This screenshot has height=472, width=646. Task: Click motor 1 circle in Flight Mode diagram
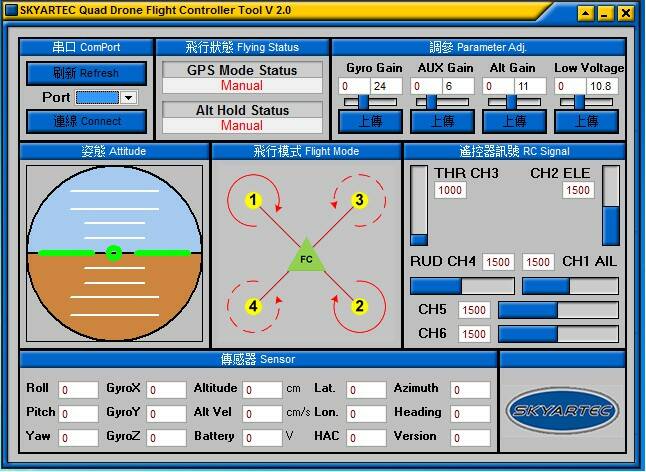pyautogui.click(x=253, y=200)
